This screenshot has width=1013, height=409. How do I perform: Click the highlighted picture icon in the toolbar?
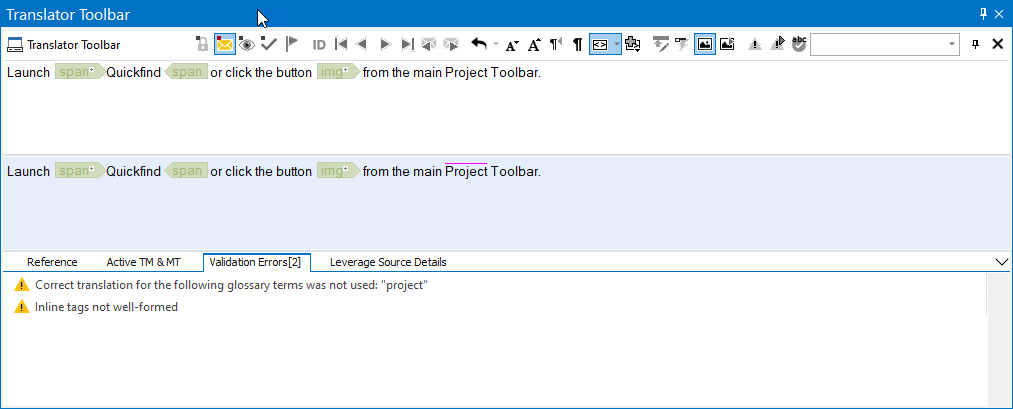click(x=705, y=44)
